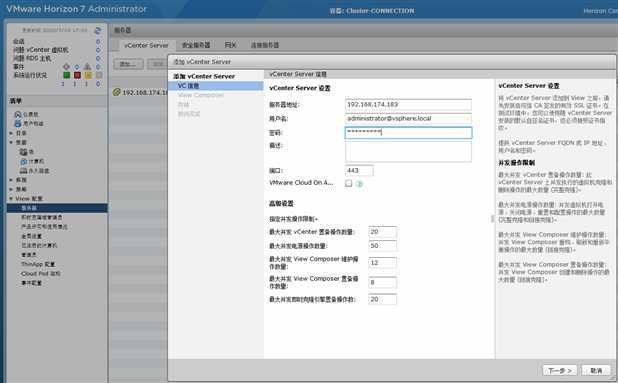Image resolution: width=618 pixels, height=383 pixels.
Task: Click the Next button in the wizard
Action: click(x=560, y=370)
